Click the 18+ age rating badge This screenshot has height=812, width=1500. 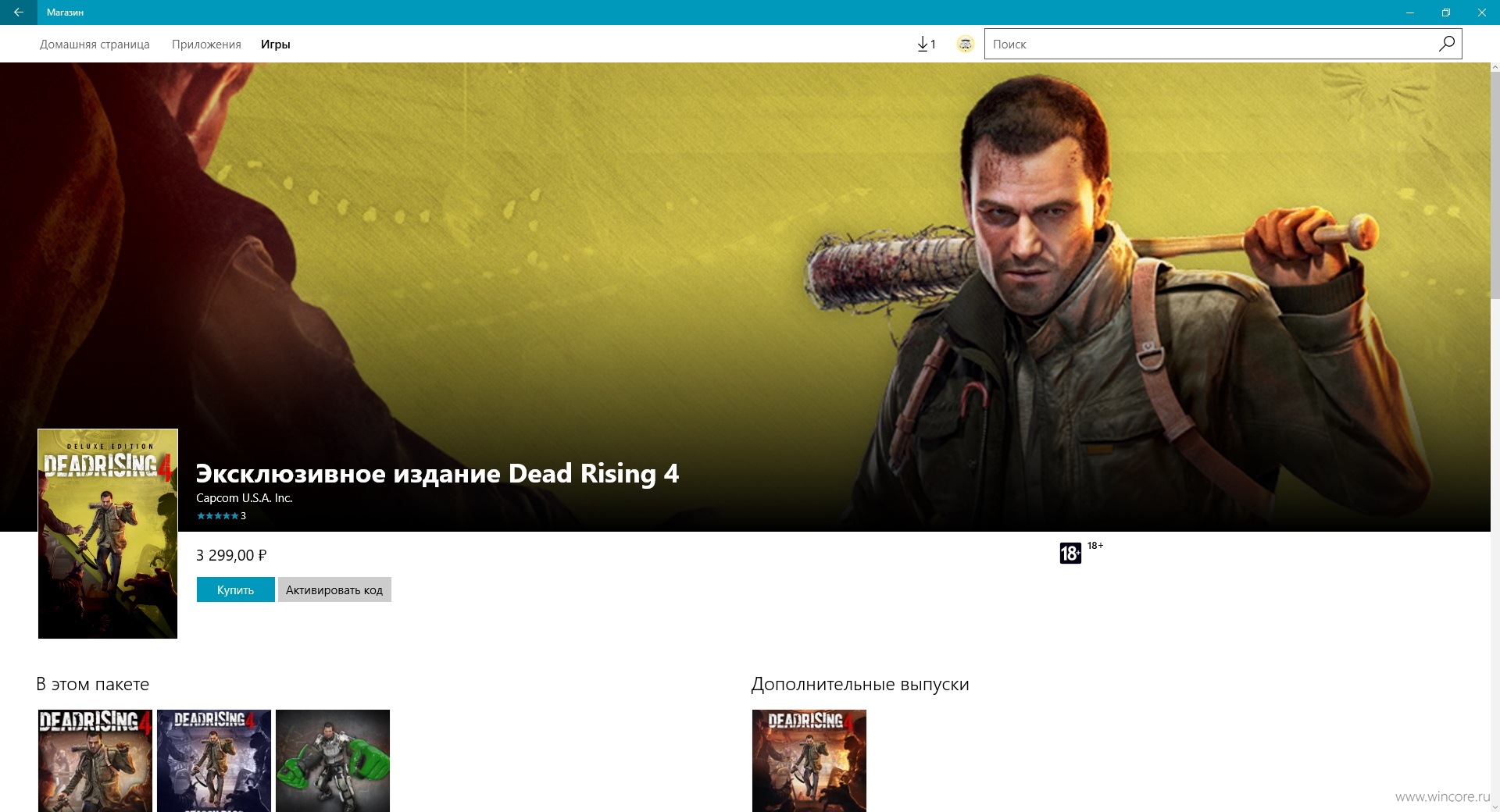coord(1070,554)
